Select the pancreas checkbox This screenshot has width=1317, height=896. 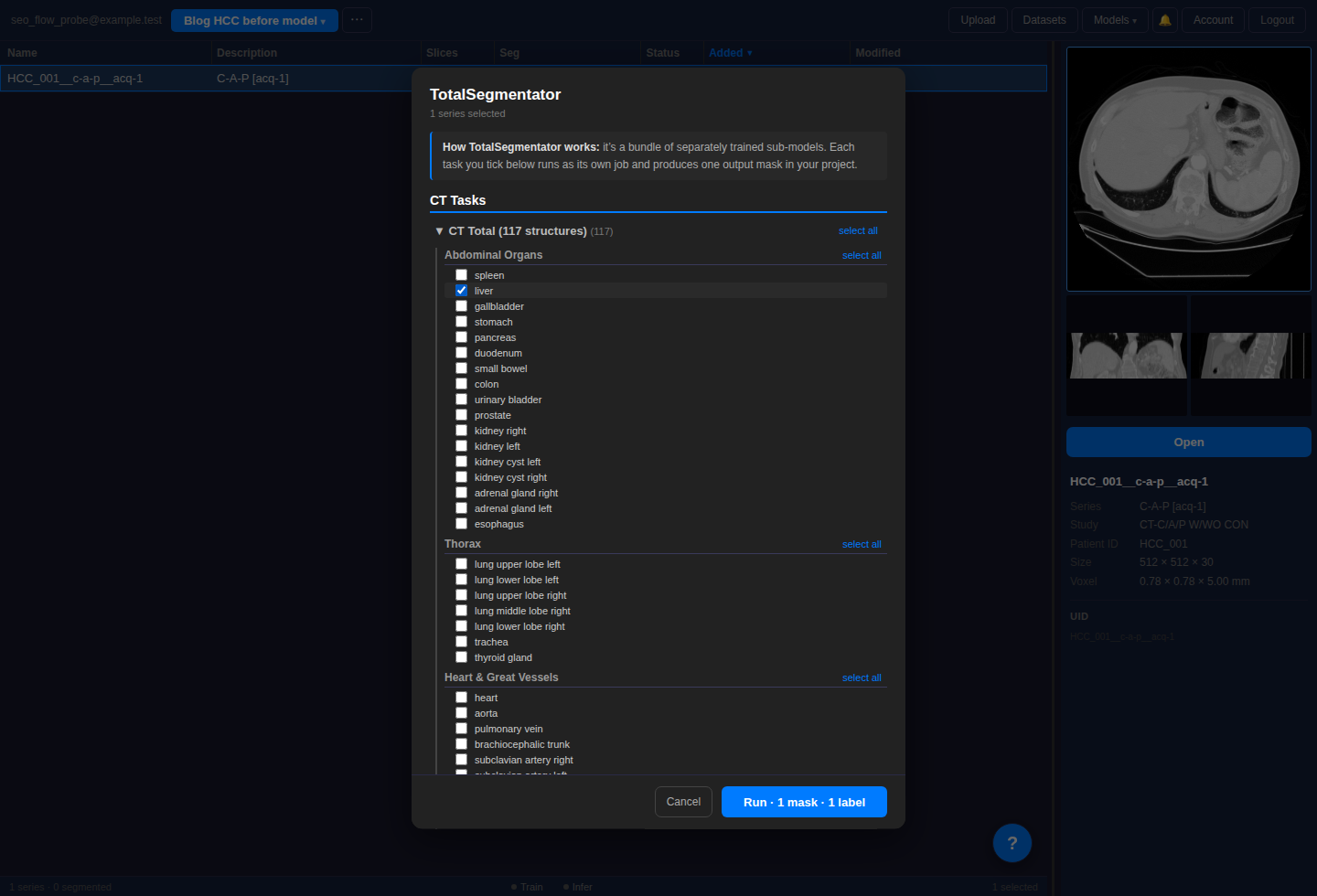tap(462, 337)
